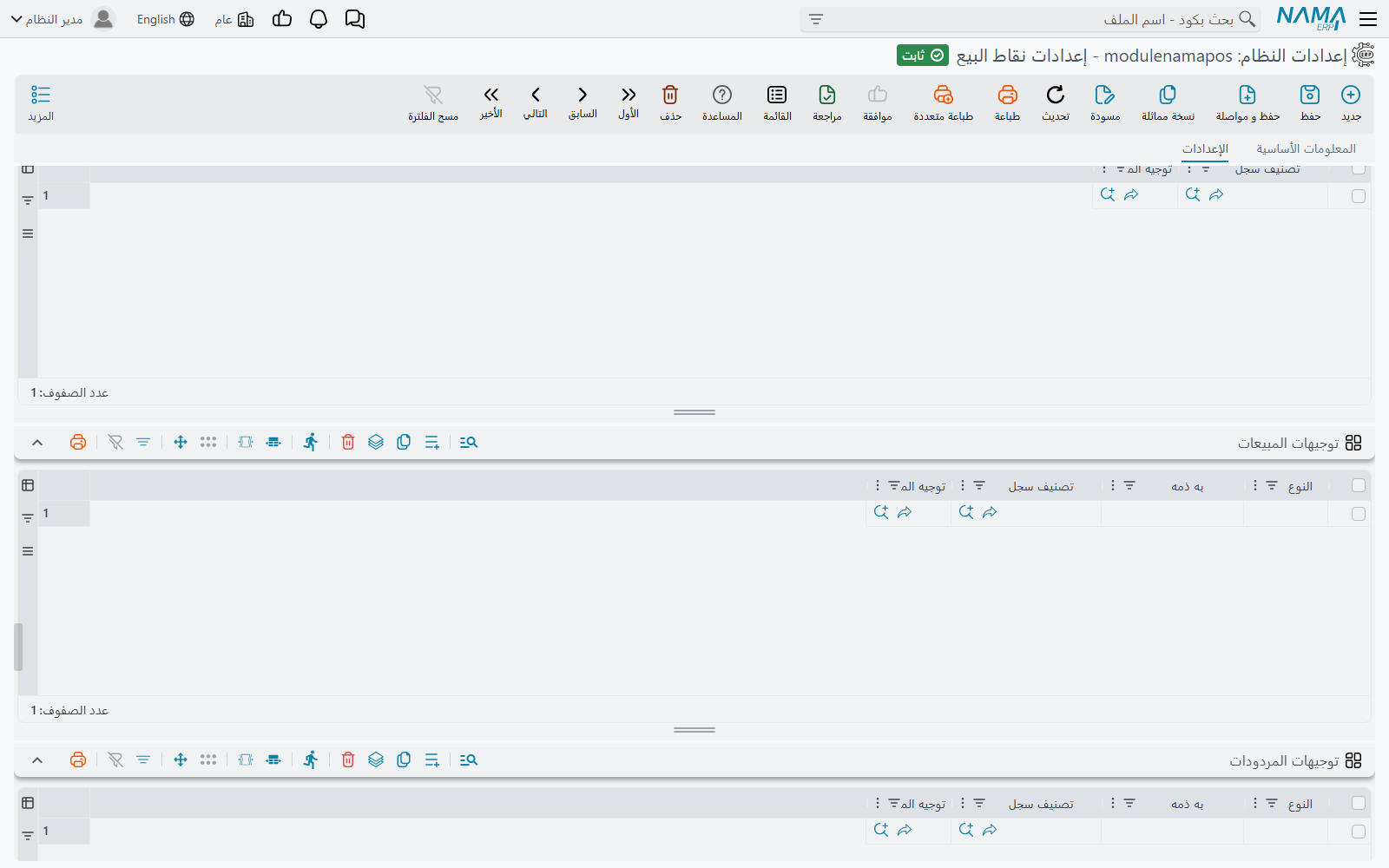The image size is (1389, 868).
Task: Go to الأخير (Last) record
Action: pyautogui.click(x=491, y=95)
